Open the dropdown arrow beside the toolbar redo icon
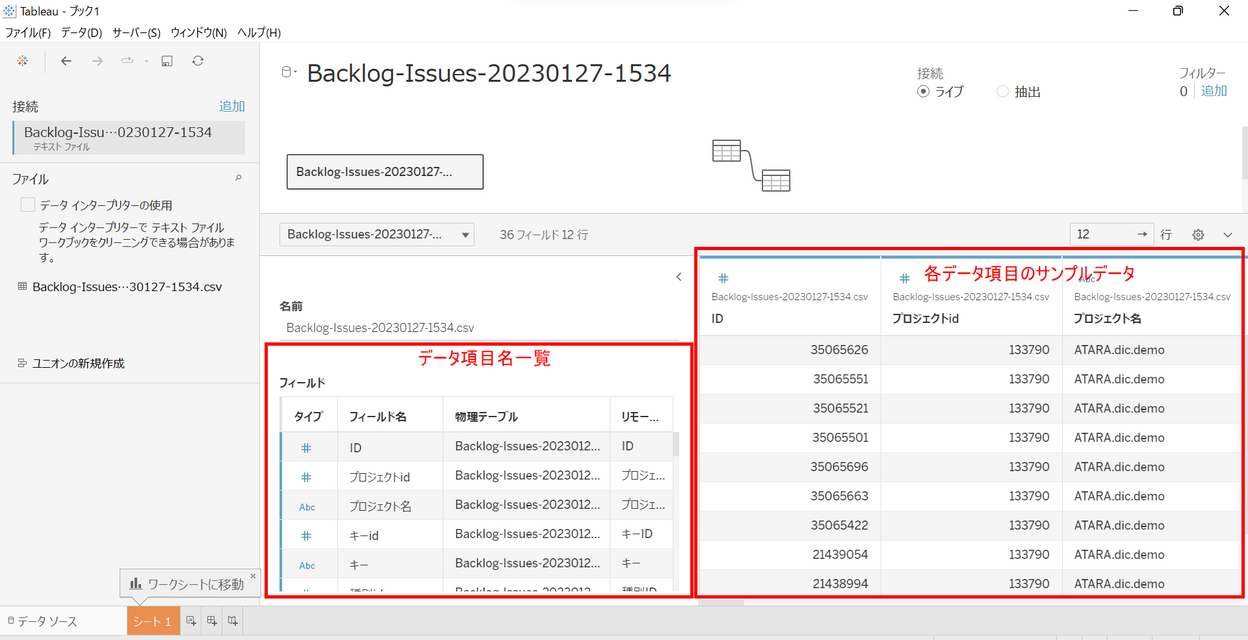The image size is (1248, 640). [x=146, y=61]
